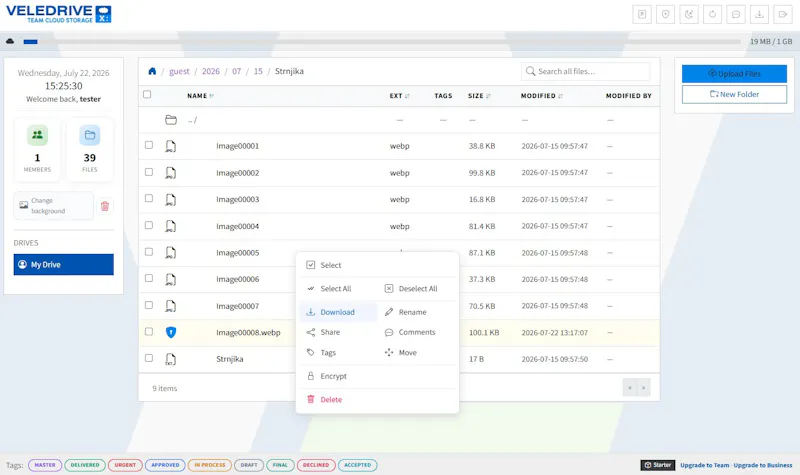Click the file icon of Image00005
Screen dimensions: 800x475
point(170,253)
